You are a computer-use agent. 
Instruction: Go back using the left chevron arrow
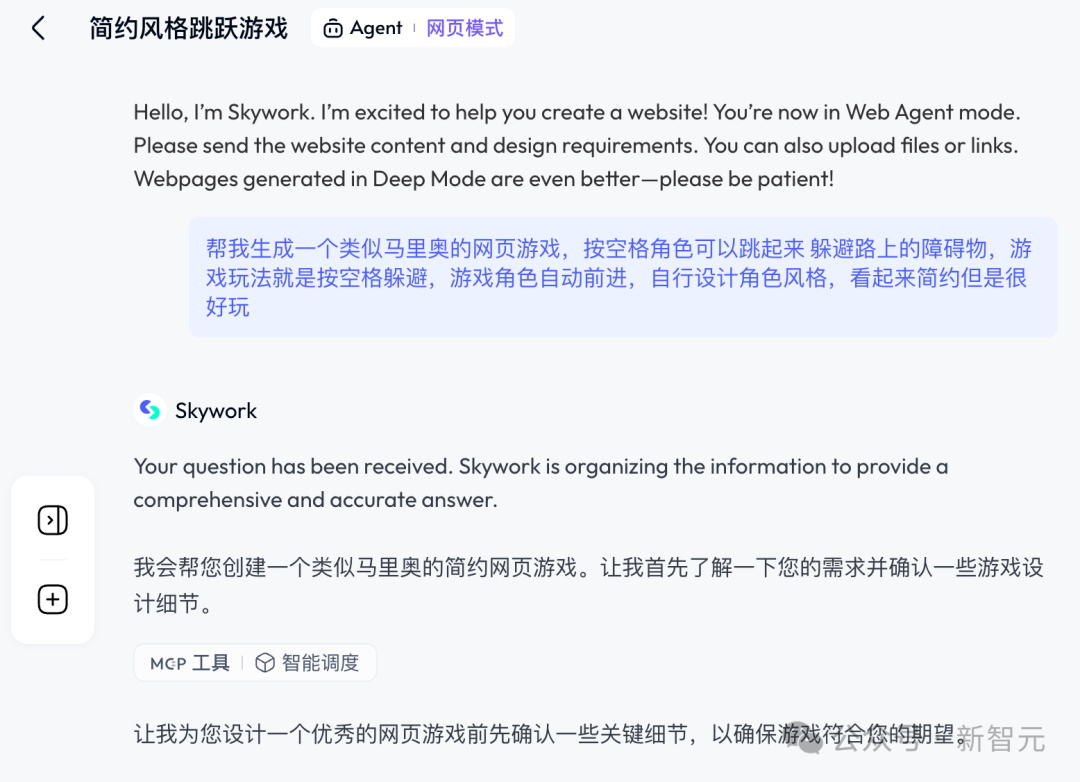[39, 28]
